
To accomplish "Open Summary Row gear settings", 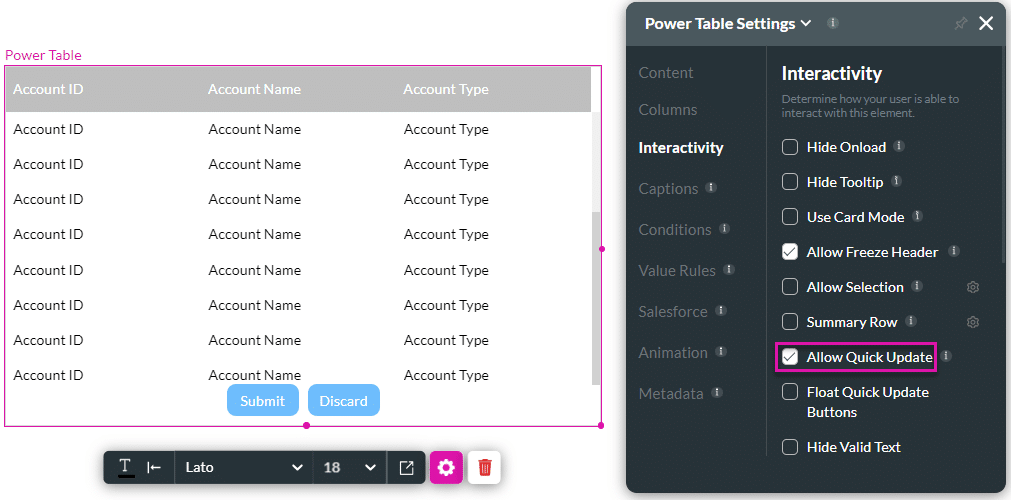I will click(x=973, y=323).
